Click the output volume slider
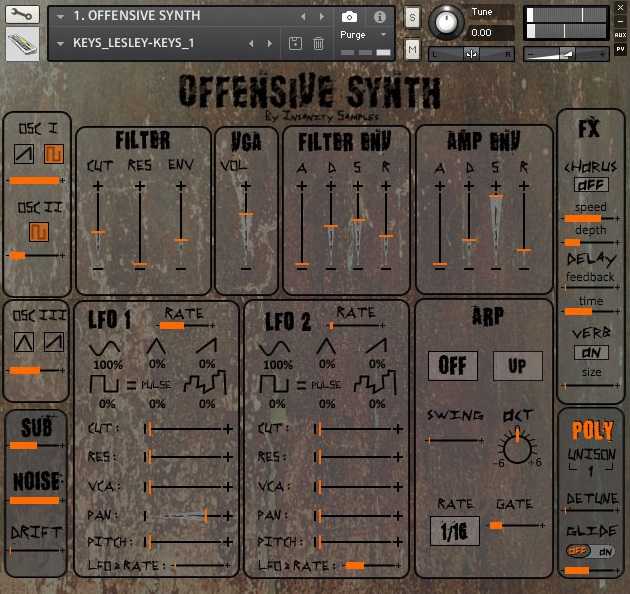 pyautogui.click(x=566, y=54)
